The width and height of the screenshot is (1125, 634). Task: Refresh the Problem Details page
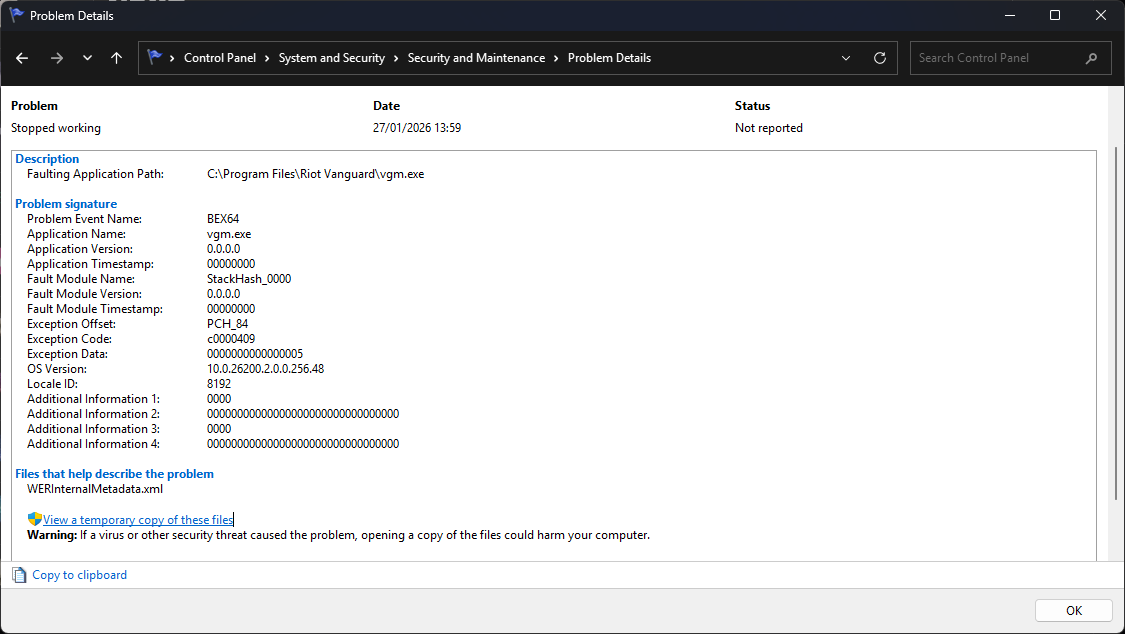tap(880, 58)
